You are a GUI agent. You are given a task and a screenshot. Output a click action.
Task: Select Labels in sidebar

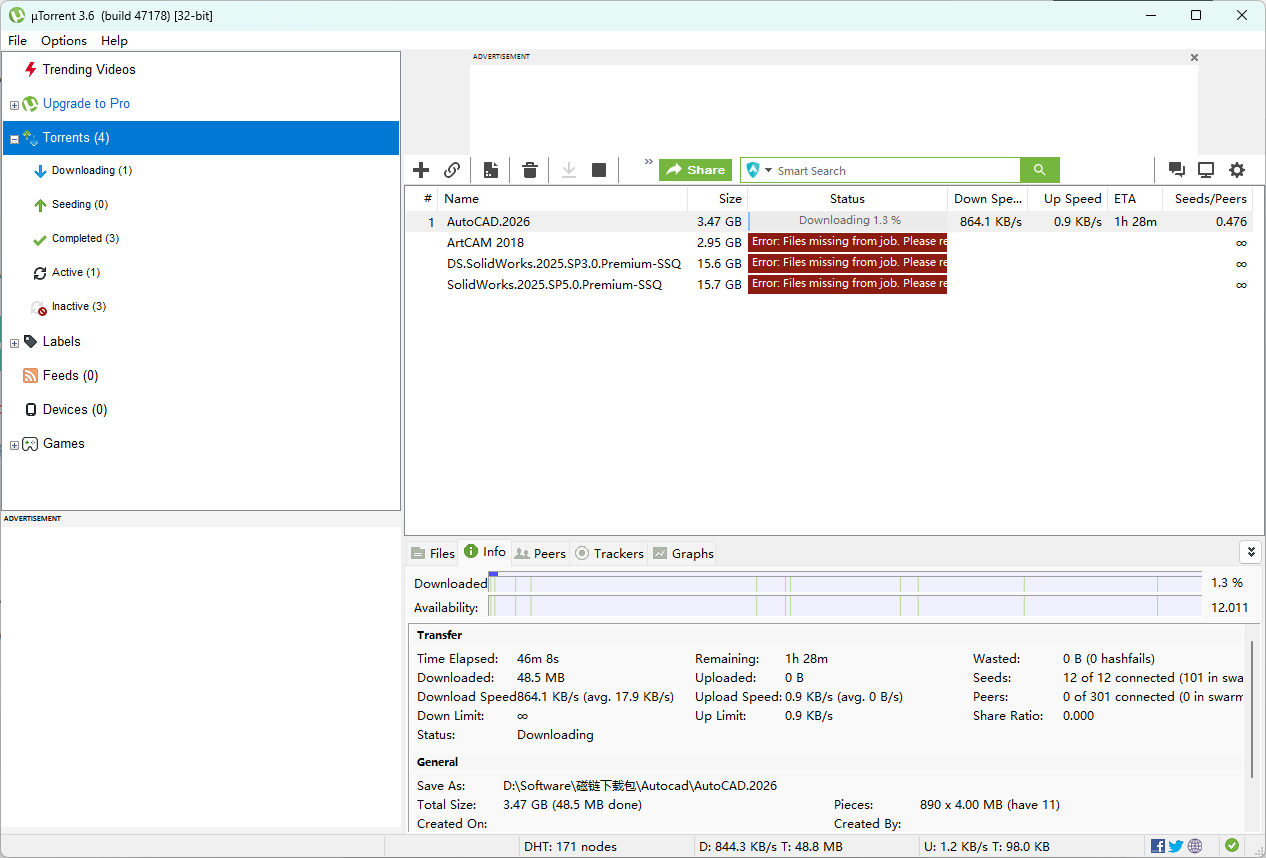62,342
